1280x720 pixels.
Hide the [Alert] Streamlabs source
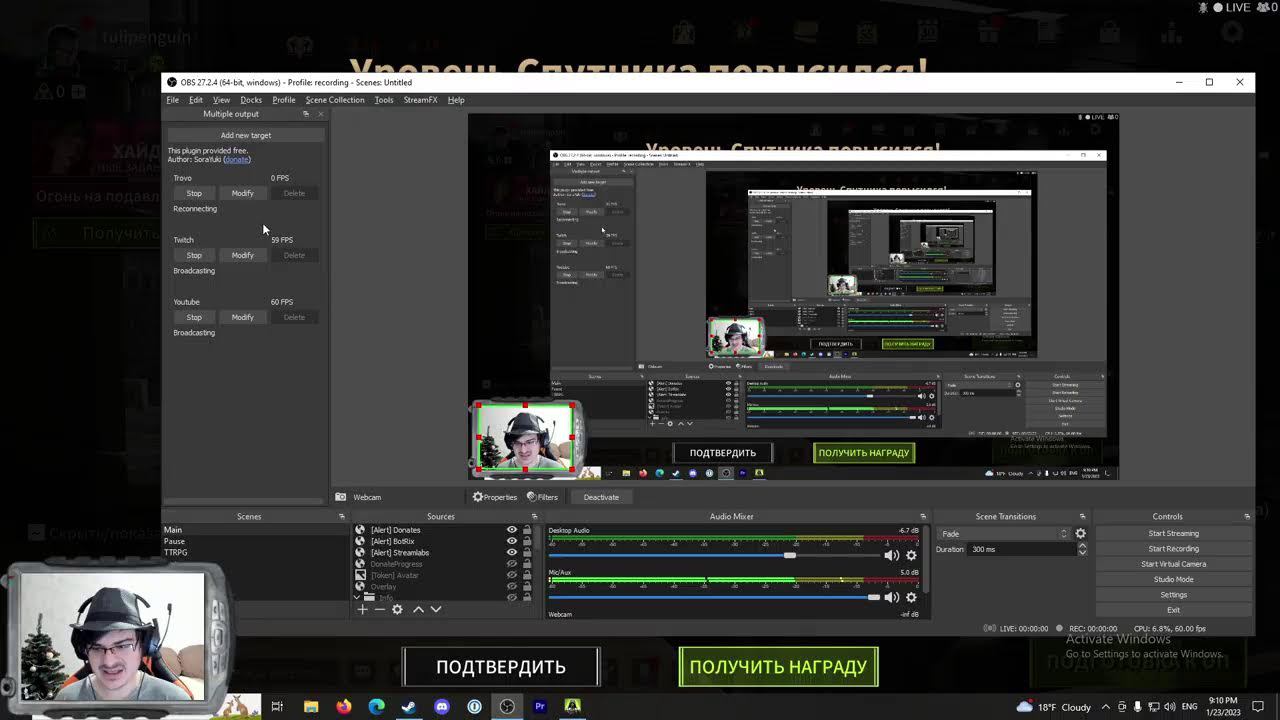click(512, 552)
